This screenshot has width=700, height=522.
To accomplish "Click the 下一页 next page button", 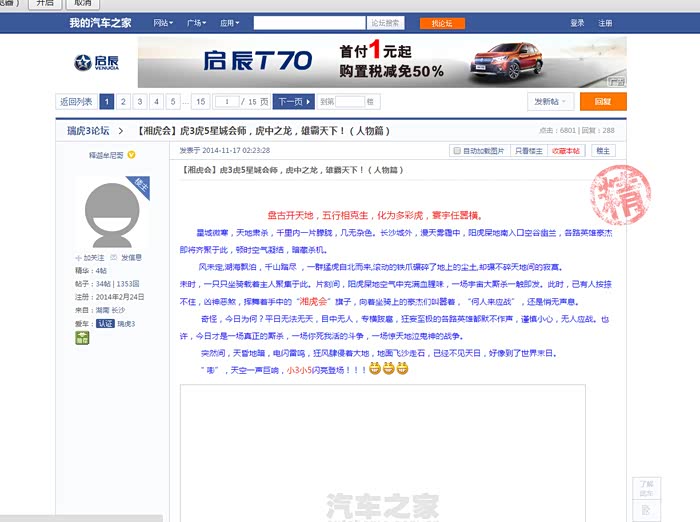I will pos(289,101).
